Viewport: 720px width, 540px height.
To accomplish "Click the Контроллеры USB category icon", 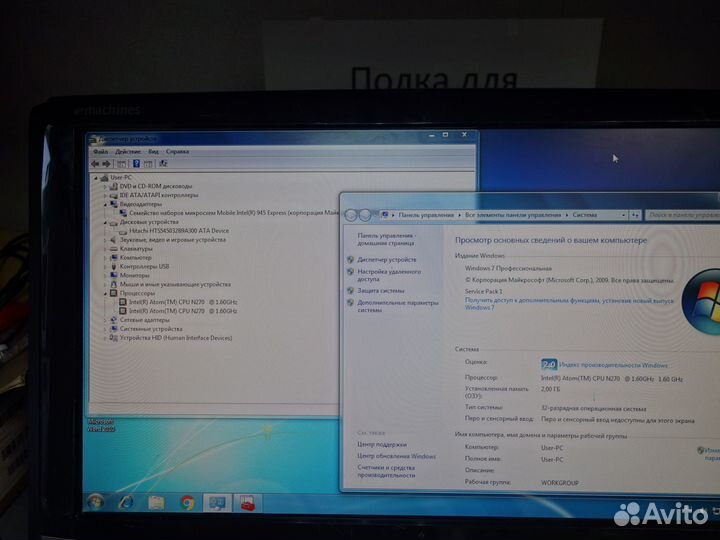I will coord(113,267).
